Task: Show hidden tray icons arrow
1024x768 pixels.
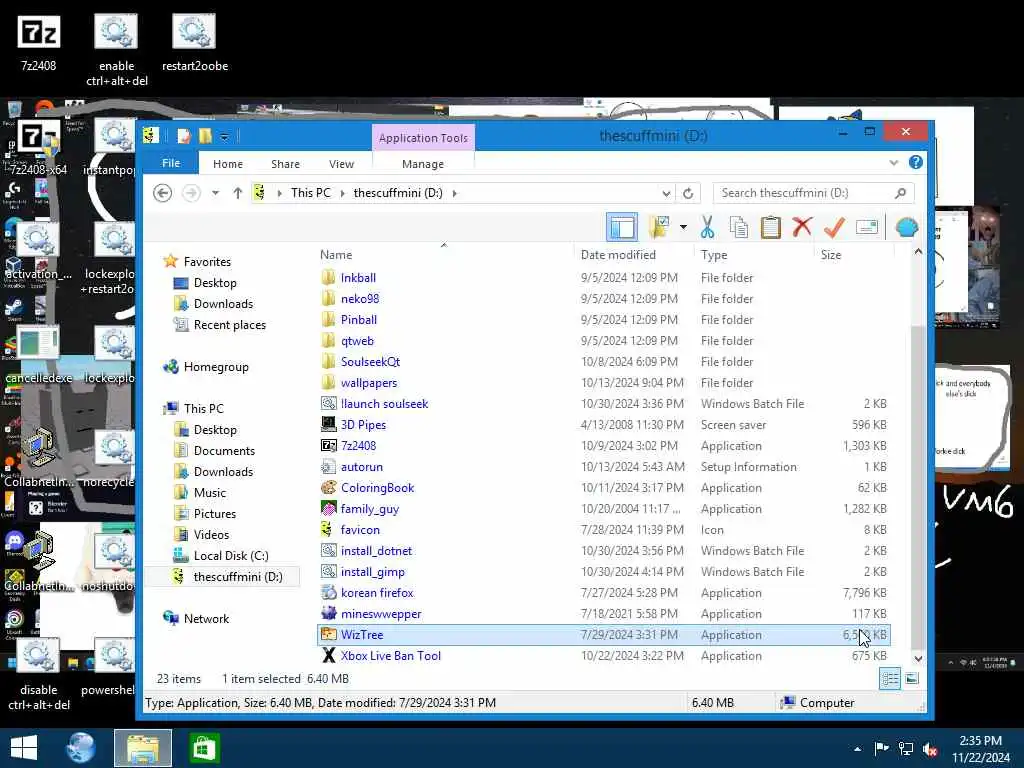Action: click(857, 749)
